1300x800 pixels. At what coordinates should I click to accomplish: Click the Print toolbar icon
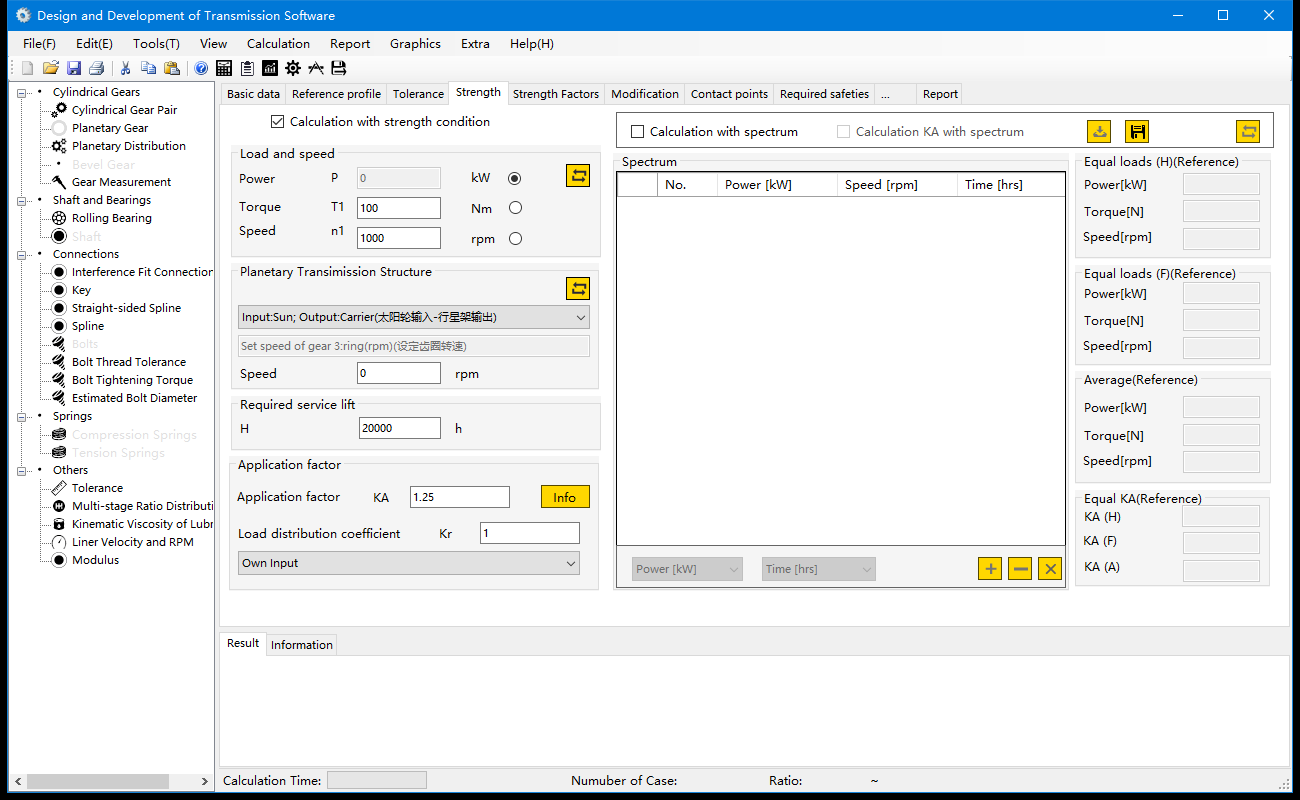click(x=97, y=68)
